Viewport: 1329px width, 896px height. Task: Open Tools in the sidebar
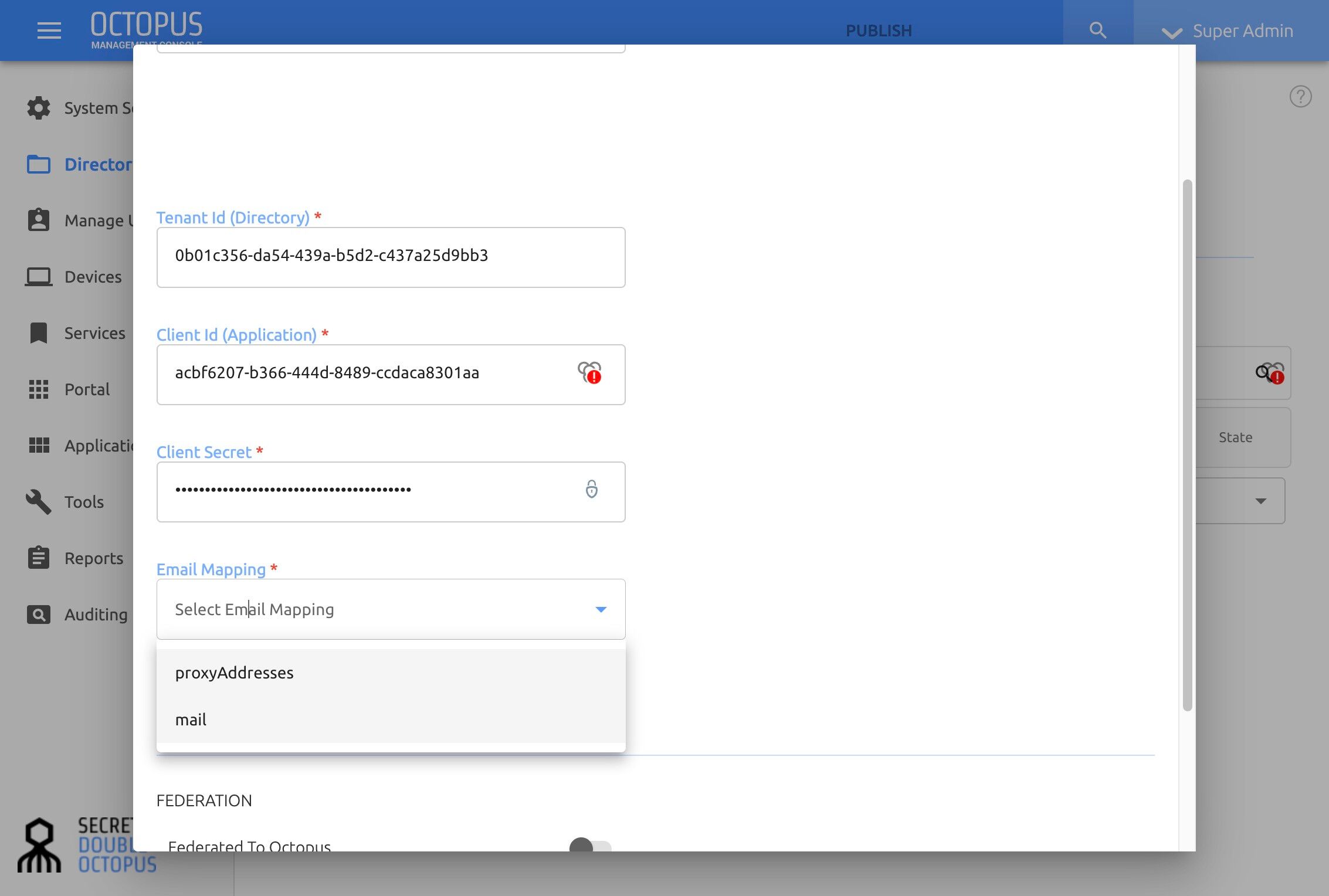[84, 502]
